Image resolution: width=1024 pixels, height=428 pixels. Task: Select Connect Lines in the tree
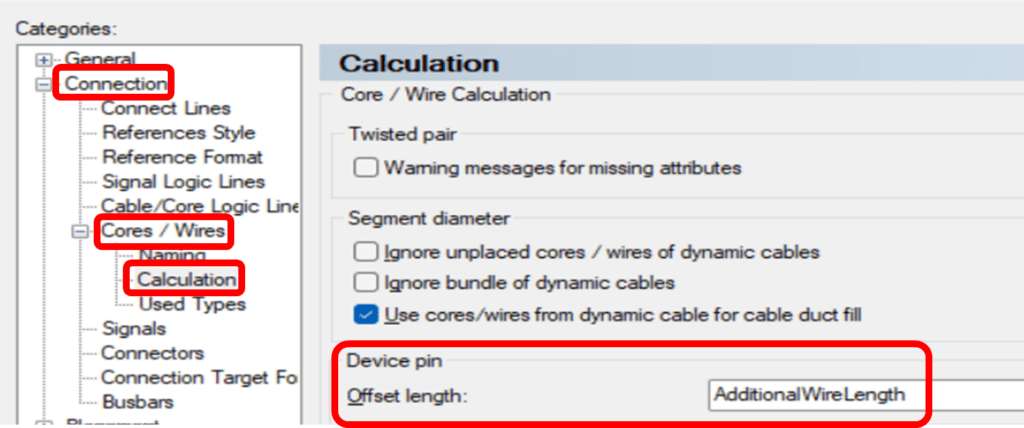click(x=166, y=108)
